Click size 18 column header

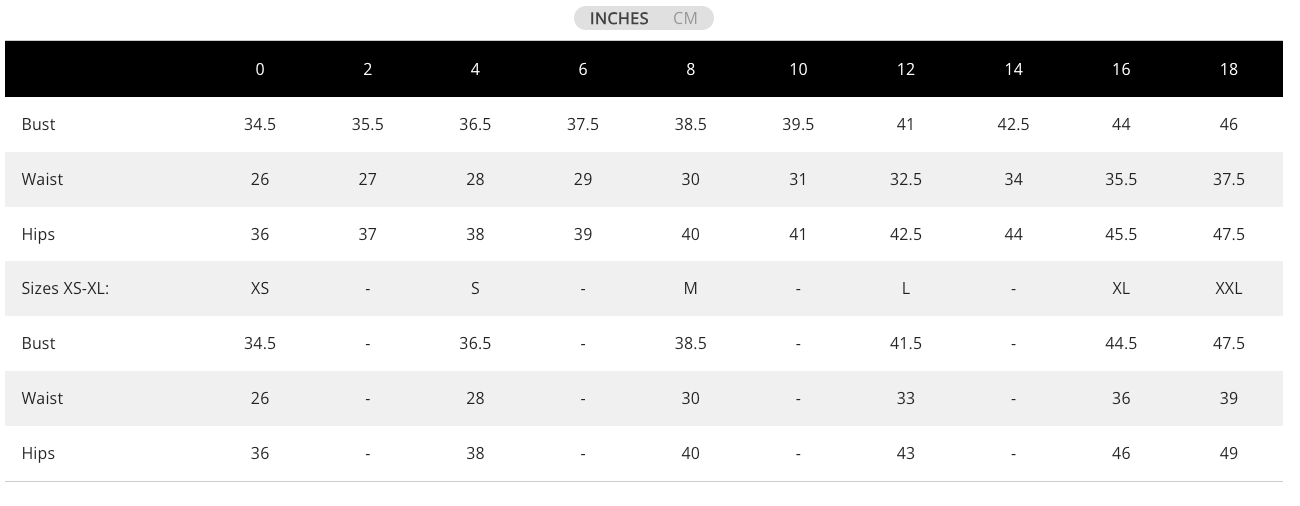tap(1228, 69)
